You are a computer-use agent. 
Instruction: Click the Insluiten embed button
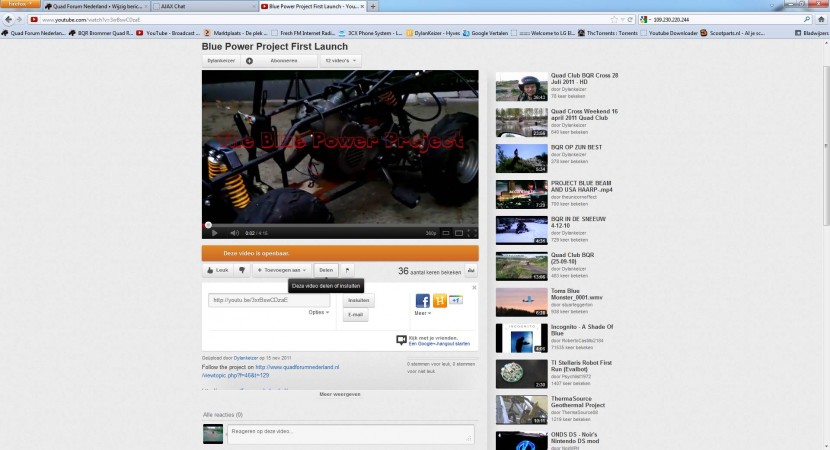[x=357, y=300]
